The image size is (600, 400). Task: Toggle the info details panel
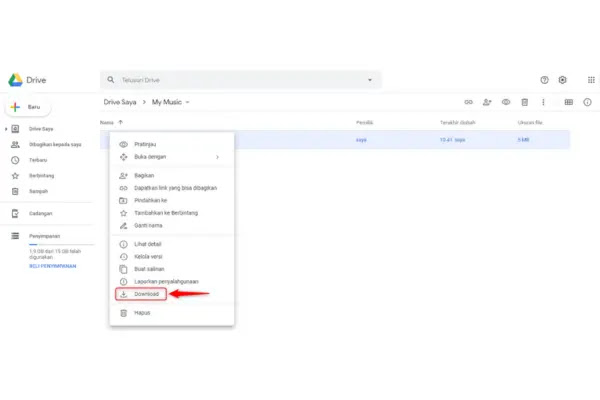[x=587, y=102]
